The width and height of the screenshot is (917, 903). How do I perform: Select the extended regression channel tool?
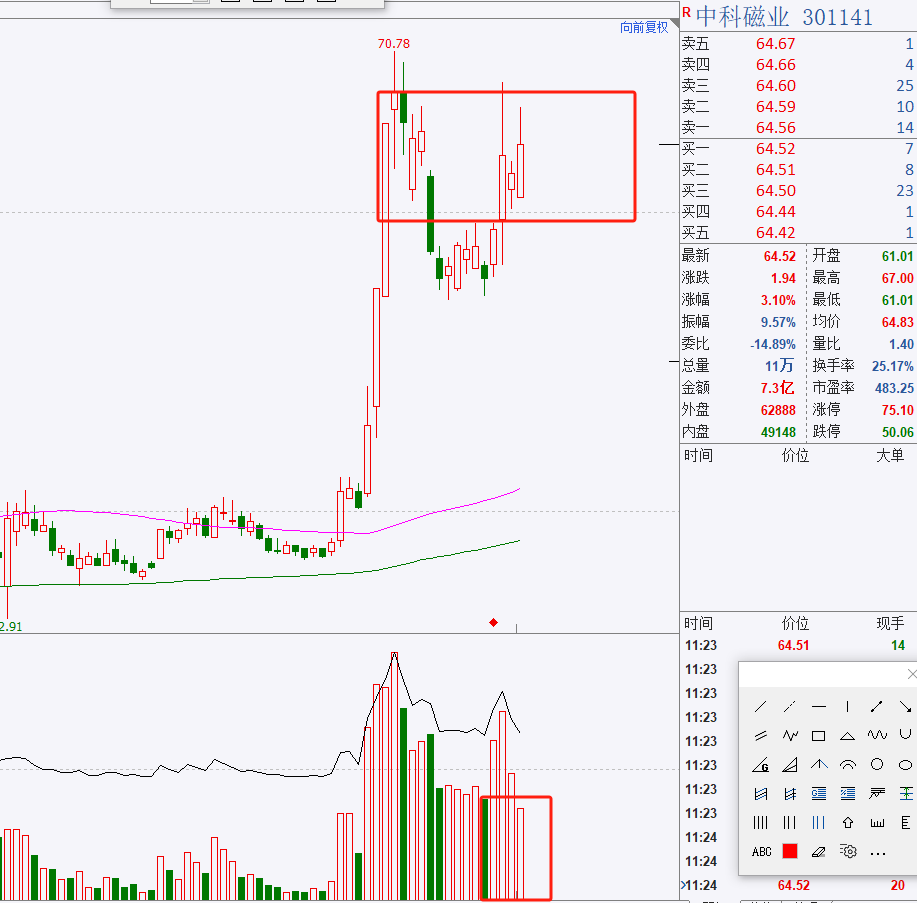coord(790,794)
